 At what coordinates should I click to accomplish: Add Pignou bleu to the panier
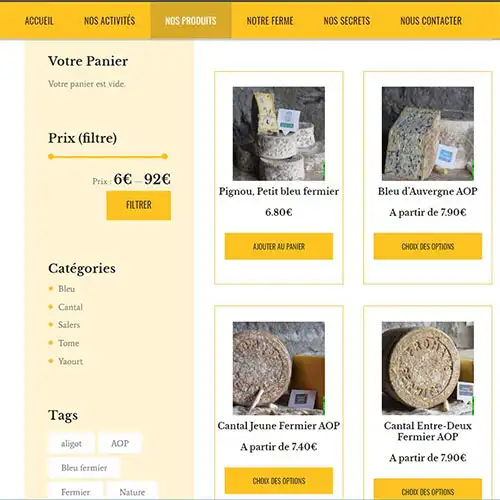click(x=279, y=246)
